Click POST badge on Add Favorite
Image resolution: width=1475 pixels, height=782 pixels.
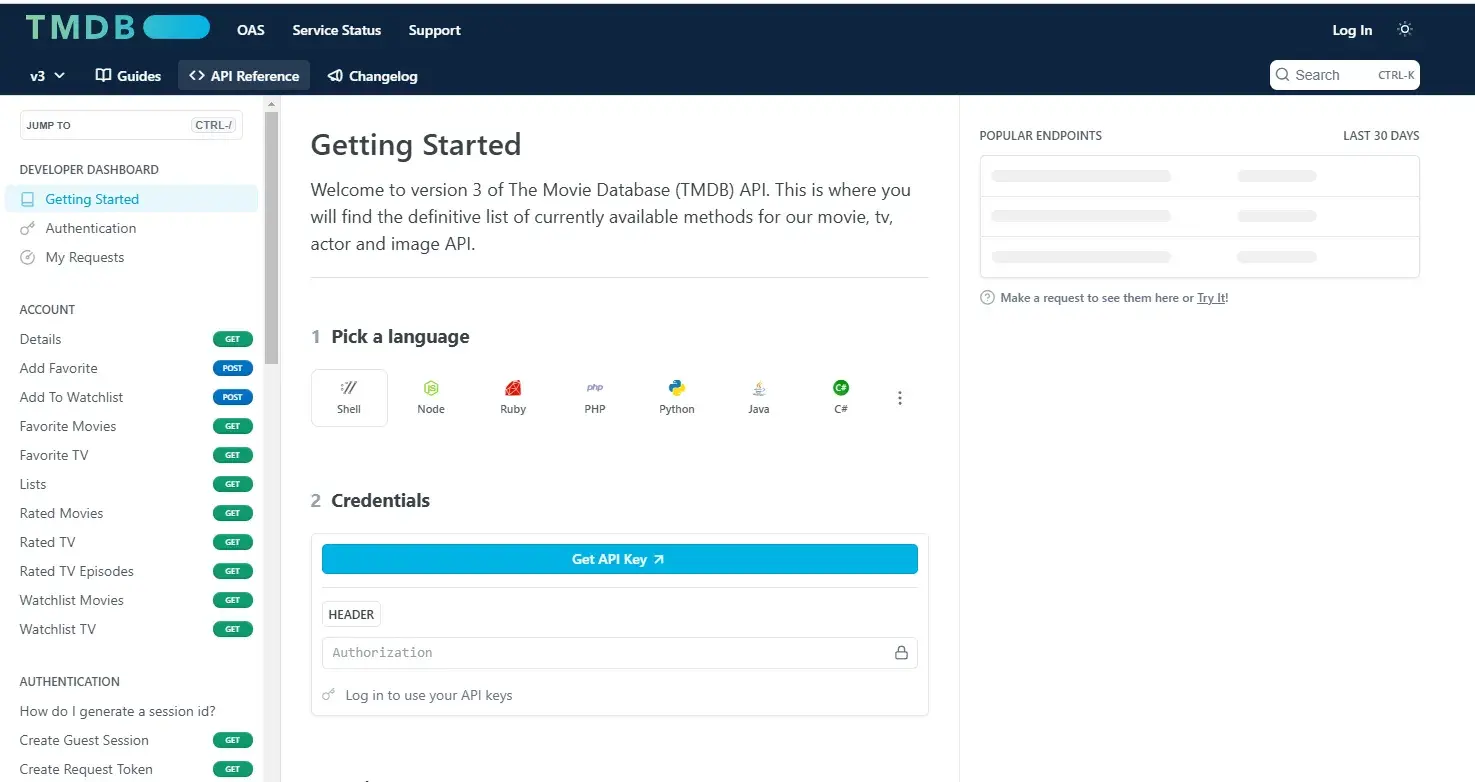point(233,368)
